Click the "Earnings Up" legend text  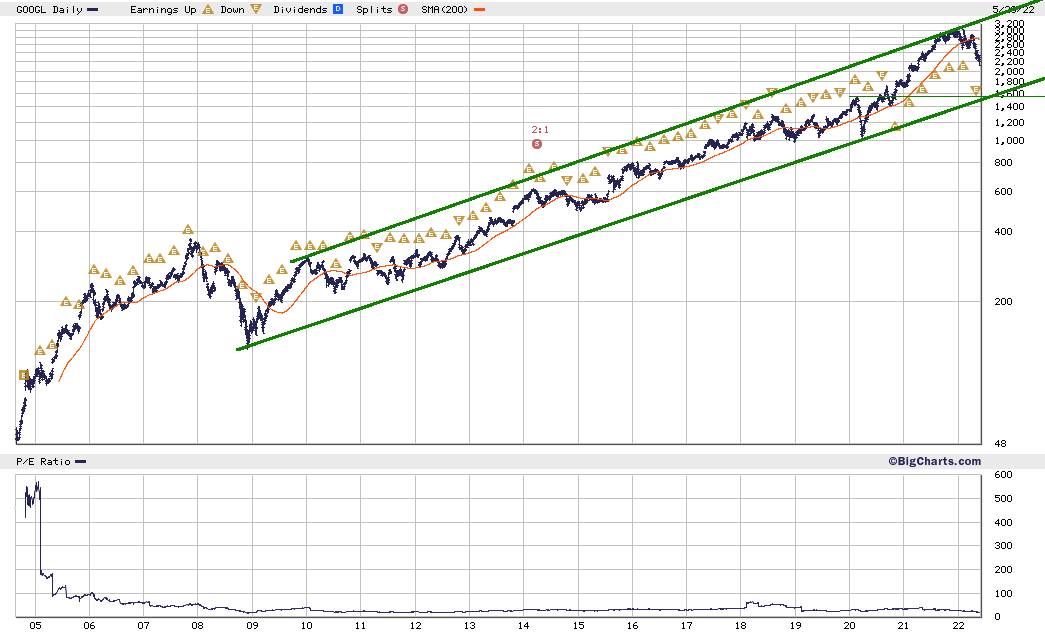163,9
